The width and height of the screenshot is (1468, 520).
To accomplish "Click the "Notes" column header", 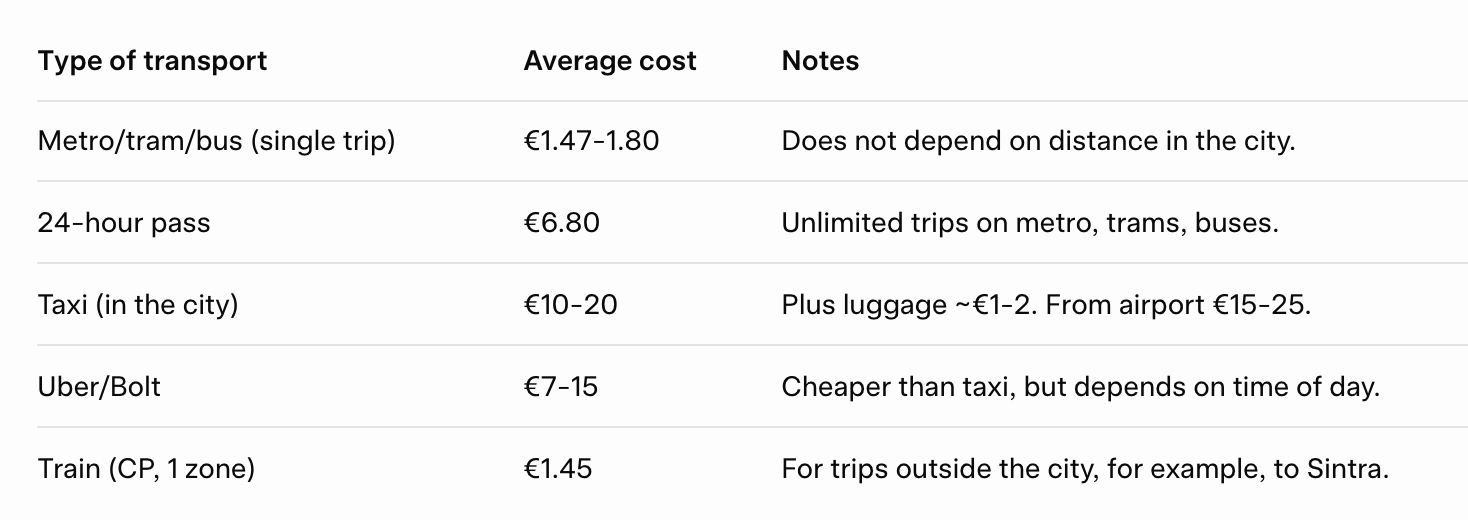I will [820, 61].
